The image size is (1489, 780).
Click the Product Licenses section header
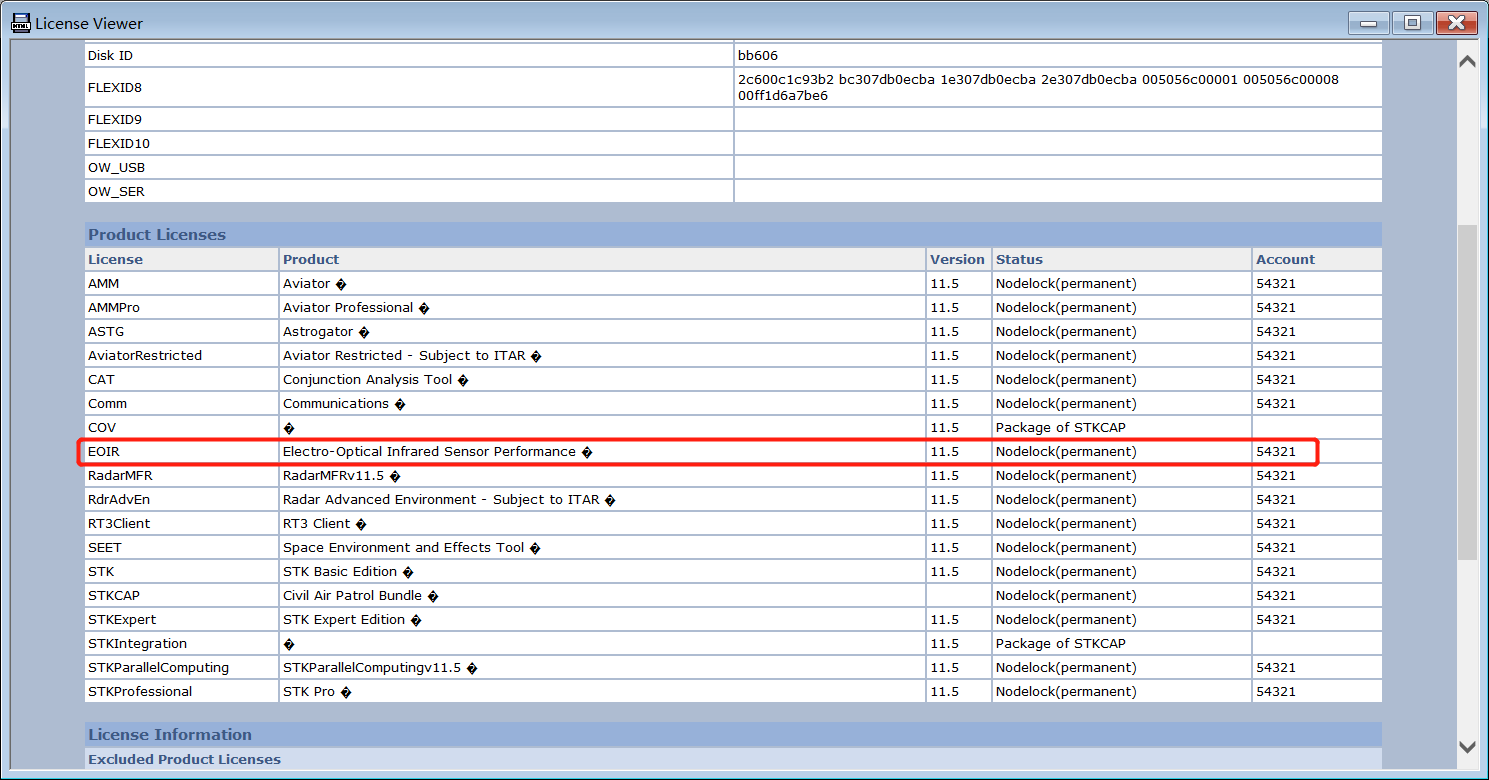(x=156, y=234)
